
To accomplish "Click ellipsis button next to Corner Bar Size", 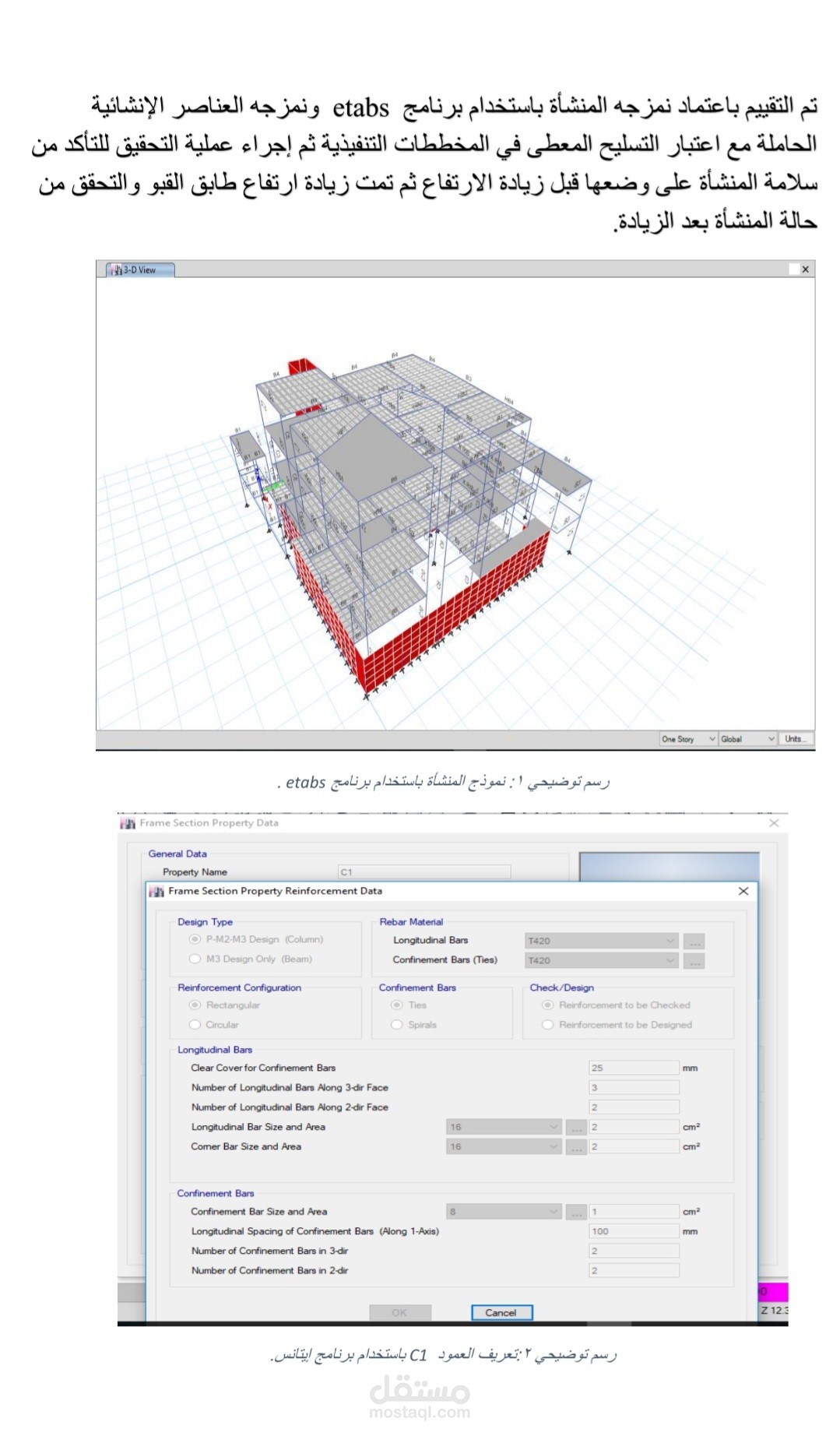I will pyautogui.click(x=576, y=1146).
